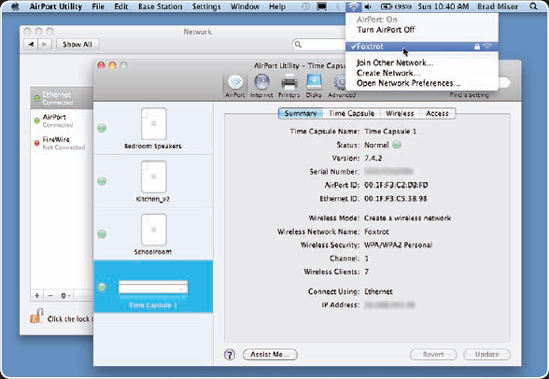Viewport: 549px width, 379px height.
Task: Switch to the Access tab
Action: 437,113
